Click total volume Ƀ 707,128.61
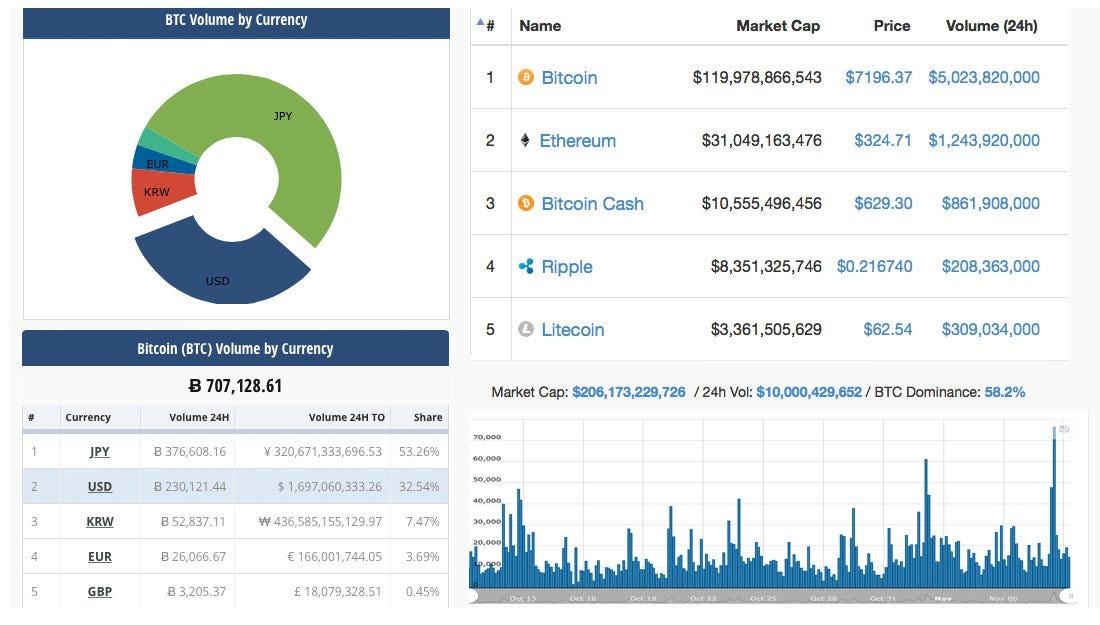1100x625 pixels. (235, 386)
